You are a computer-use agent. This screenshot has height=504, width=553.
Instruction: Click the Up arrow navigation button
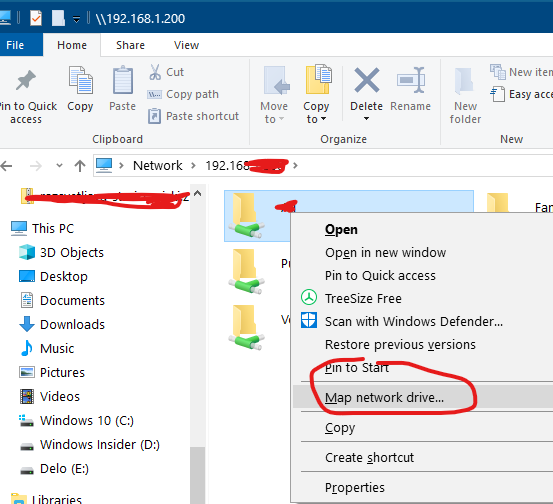80,165
